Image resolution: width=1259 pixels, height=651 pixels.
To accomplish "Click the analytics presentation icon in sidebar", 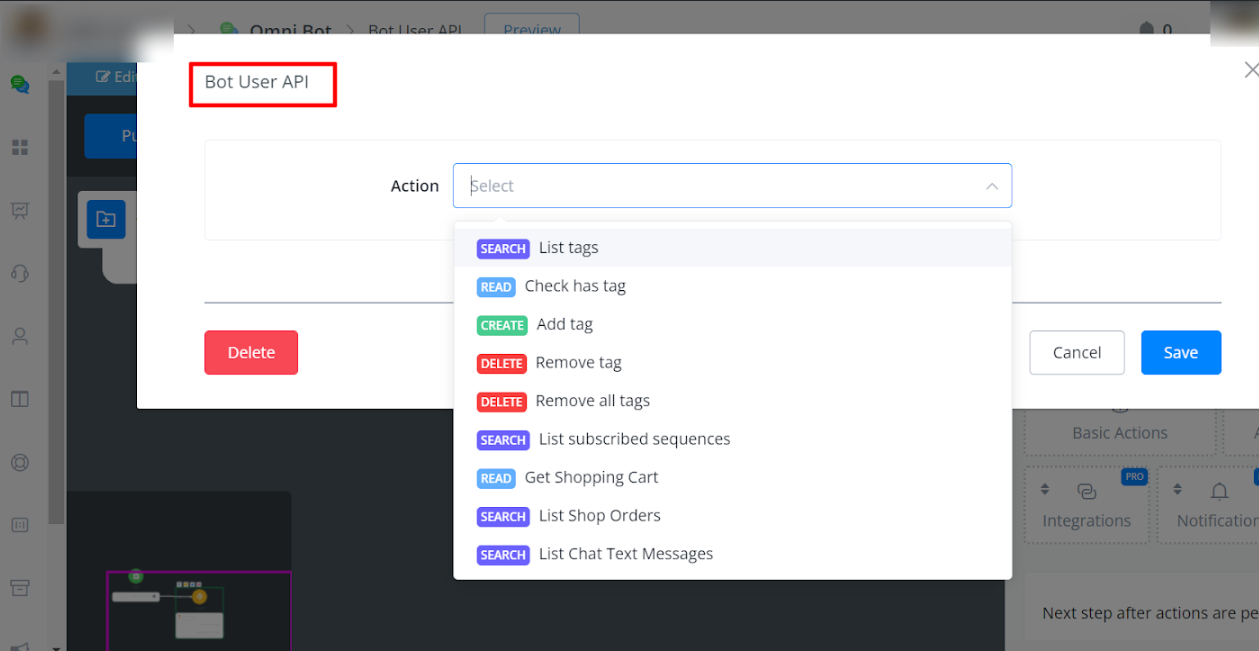I will coord(20,210).
